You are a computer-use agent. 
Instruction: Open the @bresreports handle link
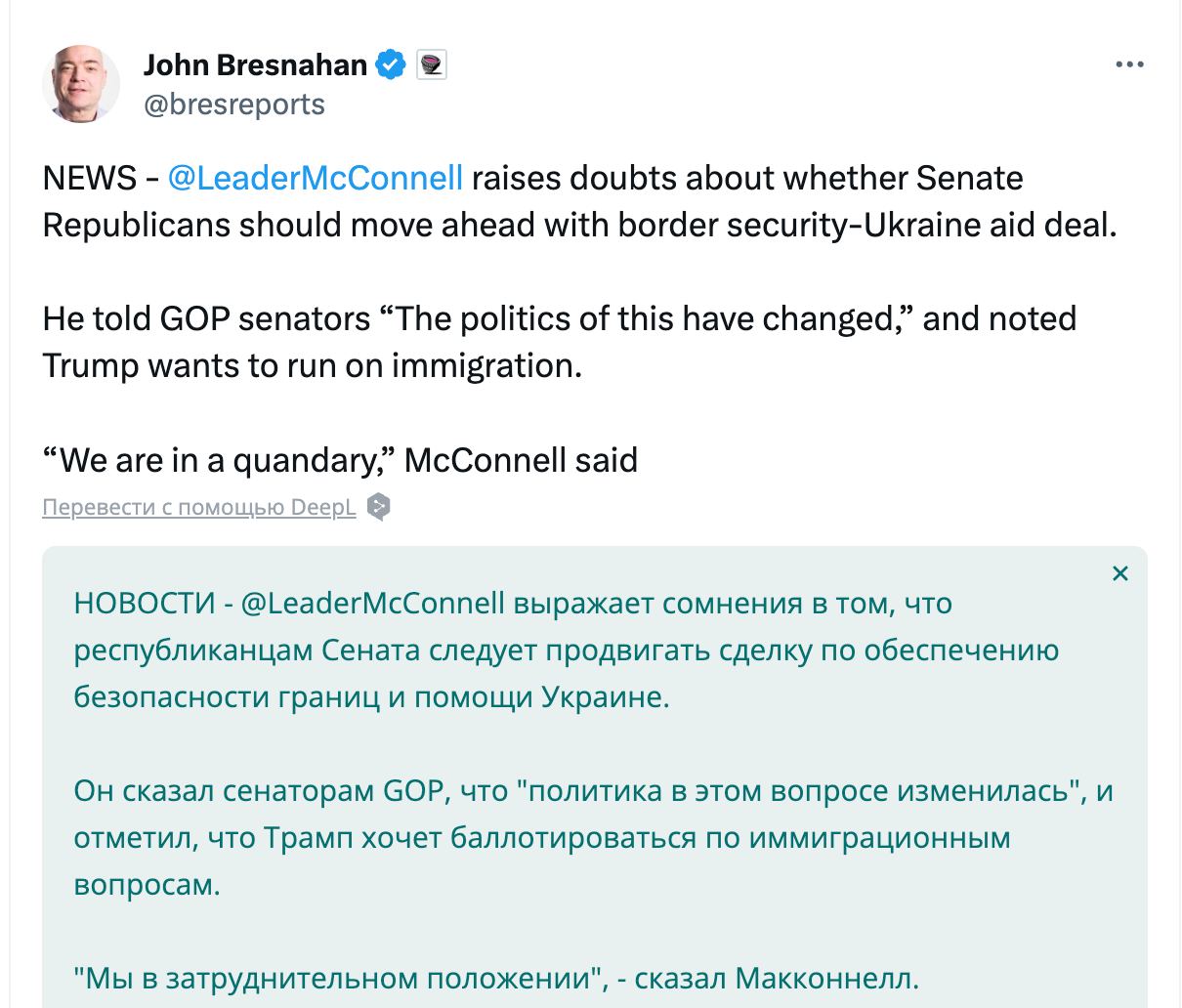coord(234,105)
